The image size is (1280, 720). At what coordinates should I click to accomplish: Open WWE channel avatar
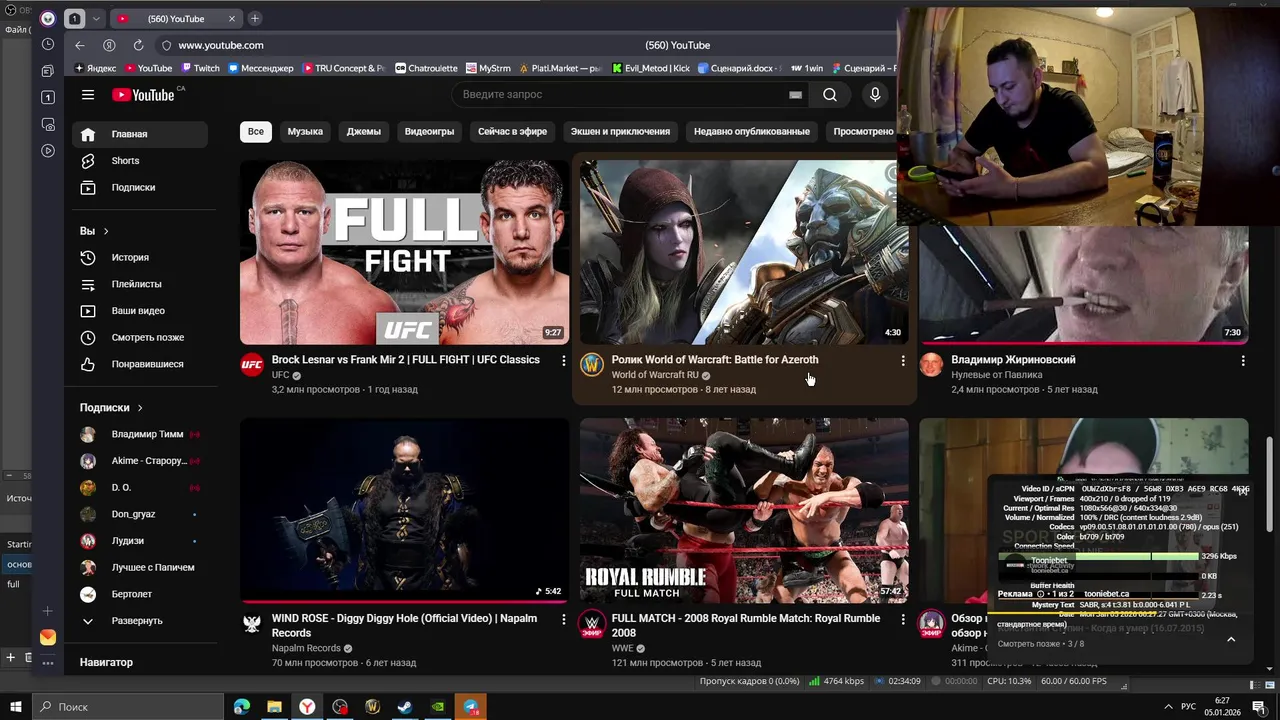pos(592,623)
